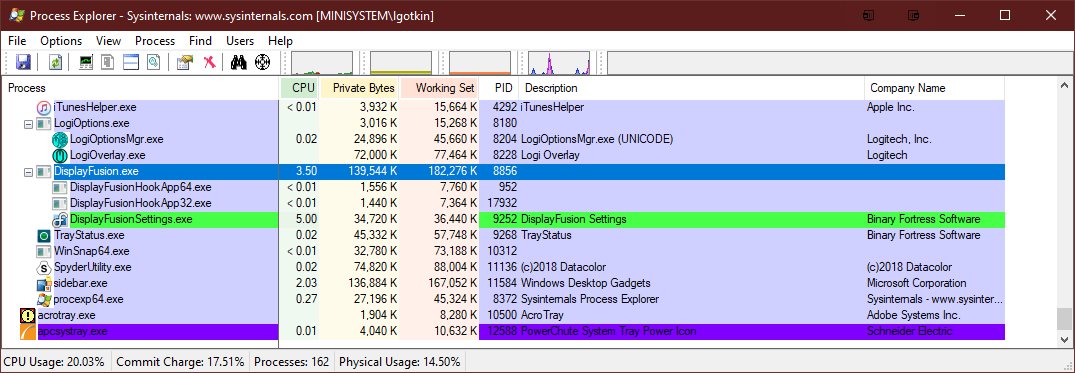Image resolution: width=1075 pixels, height=373 pixels.
Task: Select the DisplayFusionHookApp64.exe row
Action: (504, 187)
